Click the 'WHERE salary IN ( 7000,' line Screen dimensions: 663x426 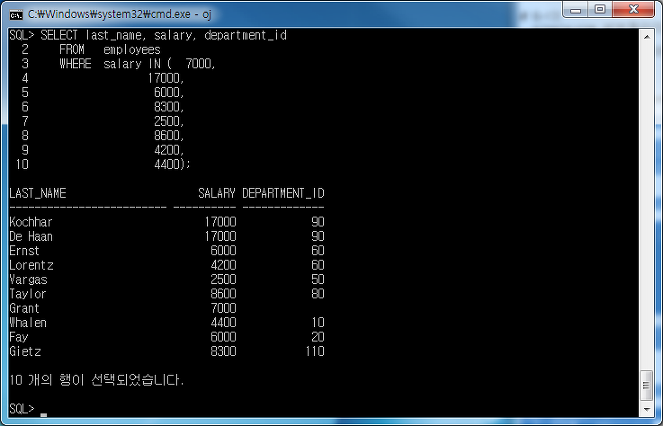tap(137, 64)
